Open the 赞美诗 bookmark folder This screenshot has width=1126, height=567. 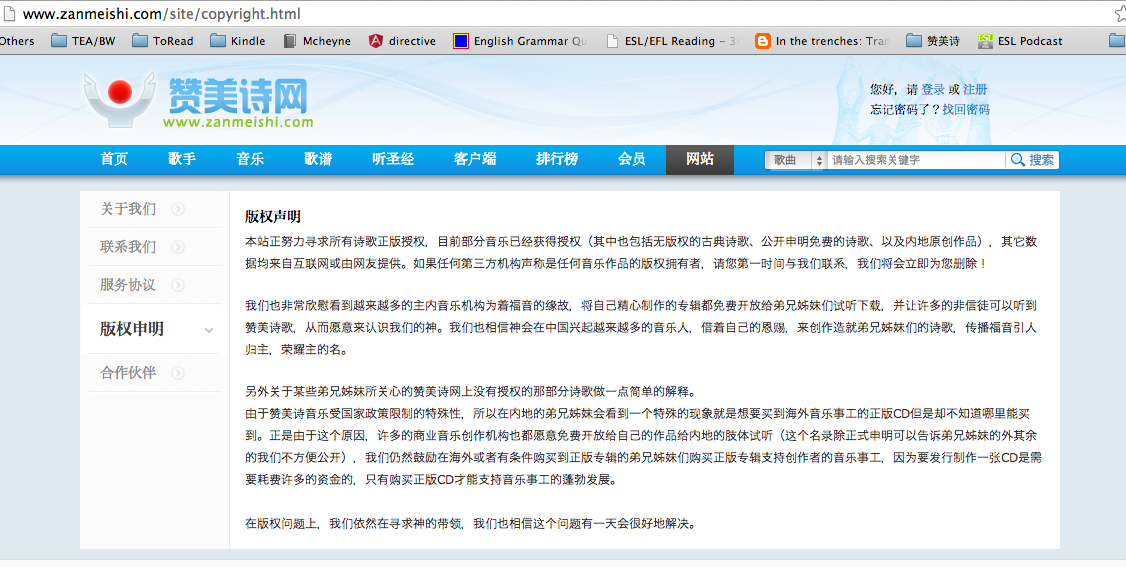pos(933,41)
